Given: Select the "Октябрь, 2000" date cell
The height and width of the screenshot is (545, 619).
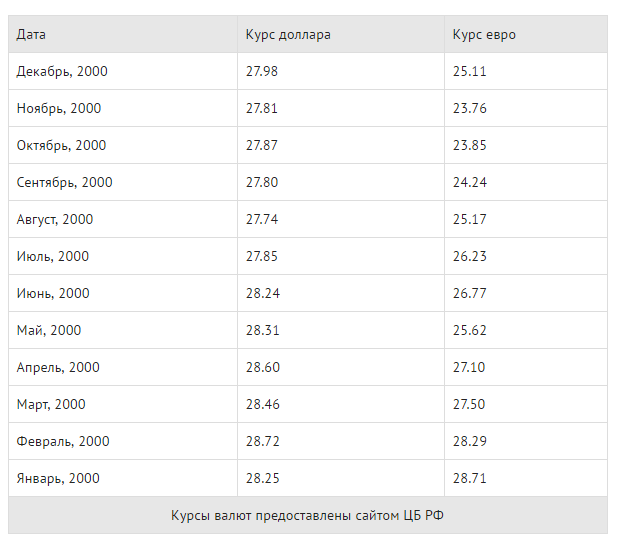Looking at the screenshot, I should pos(61,146).
